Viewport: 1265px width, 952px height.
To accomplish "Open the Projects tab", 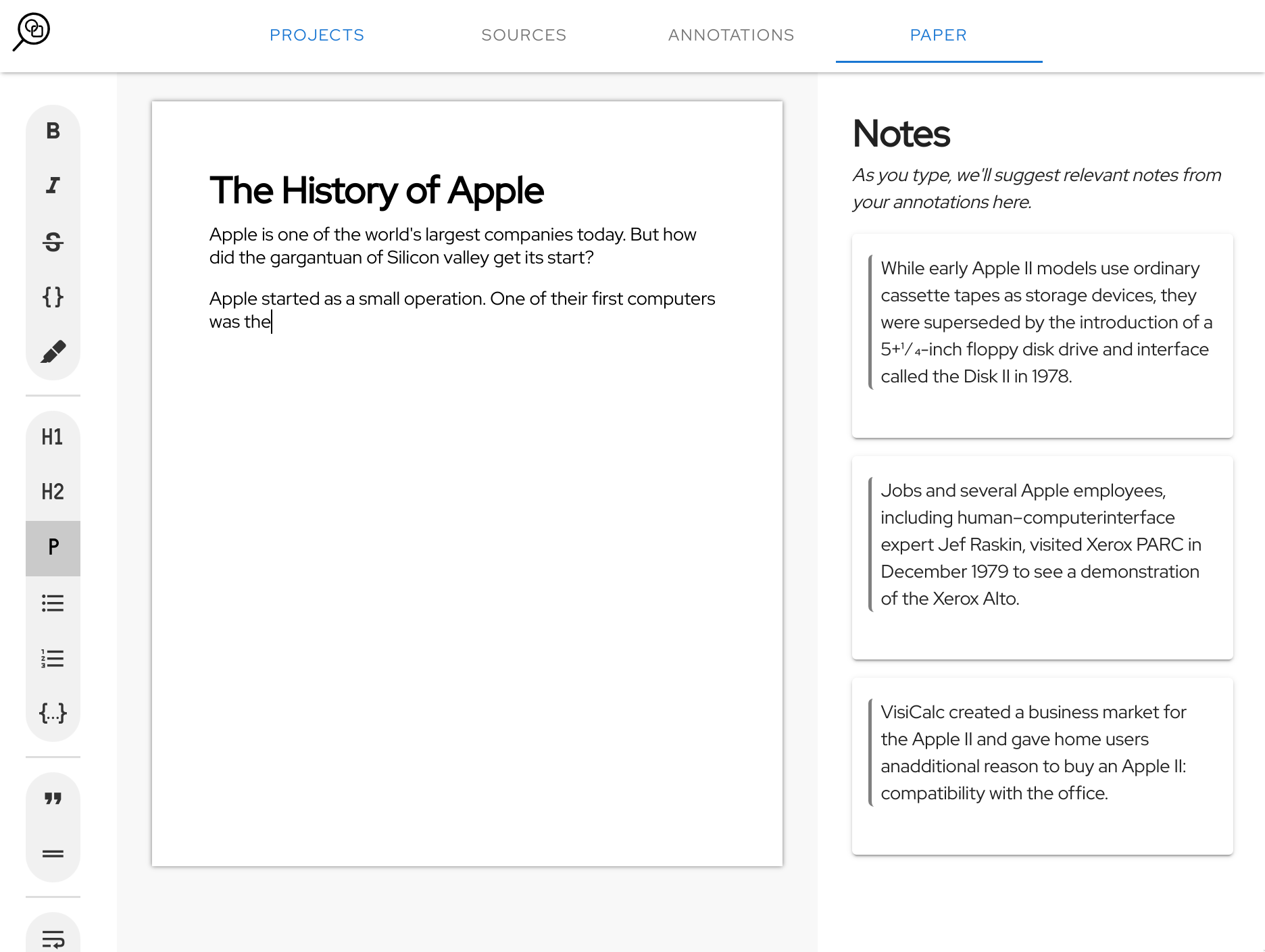I will [x=317, y=35].
